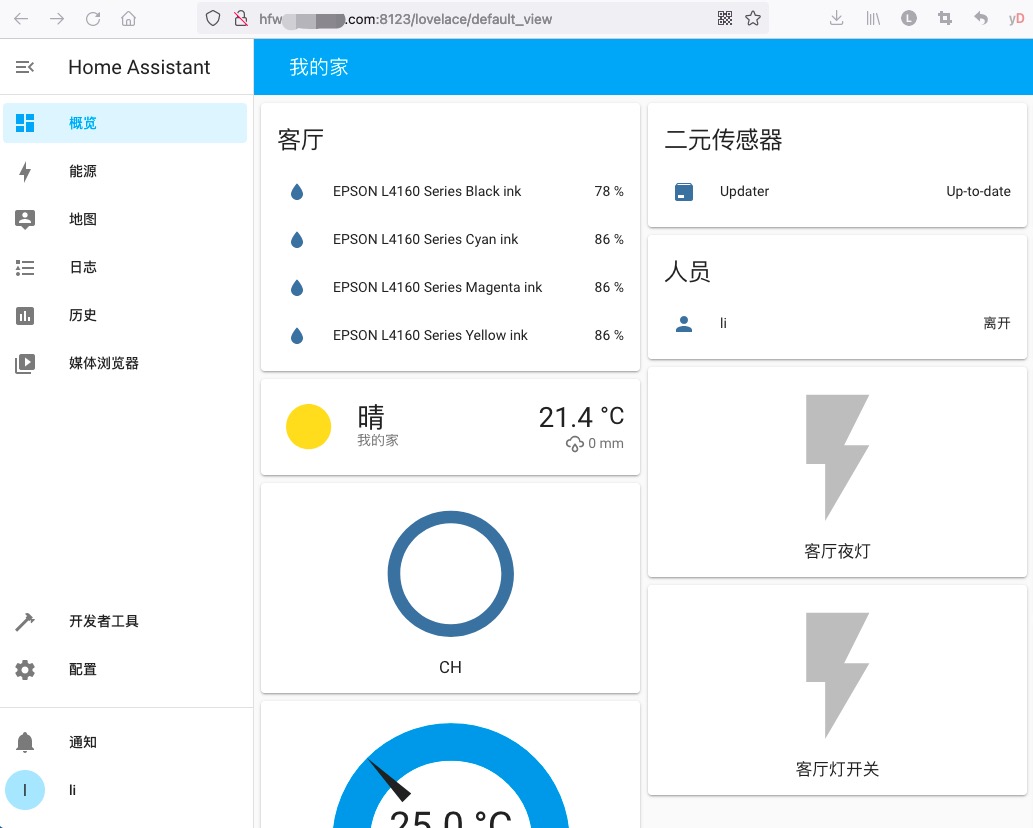Open the sunny weather sun icon
This screenshot has height=828, width=1033.
(x=308, y=426)
